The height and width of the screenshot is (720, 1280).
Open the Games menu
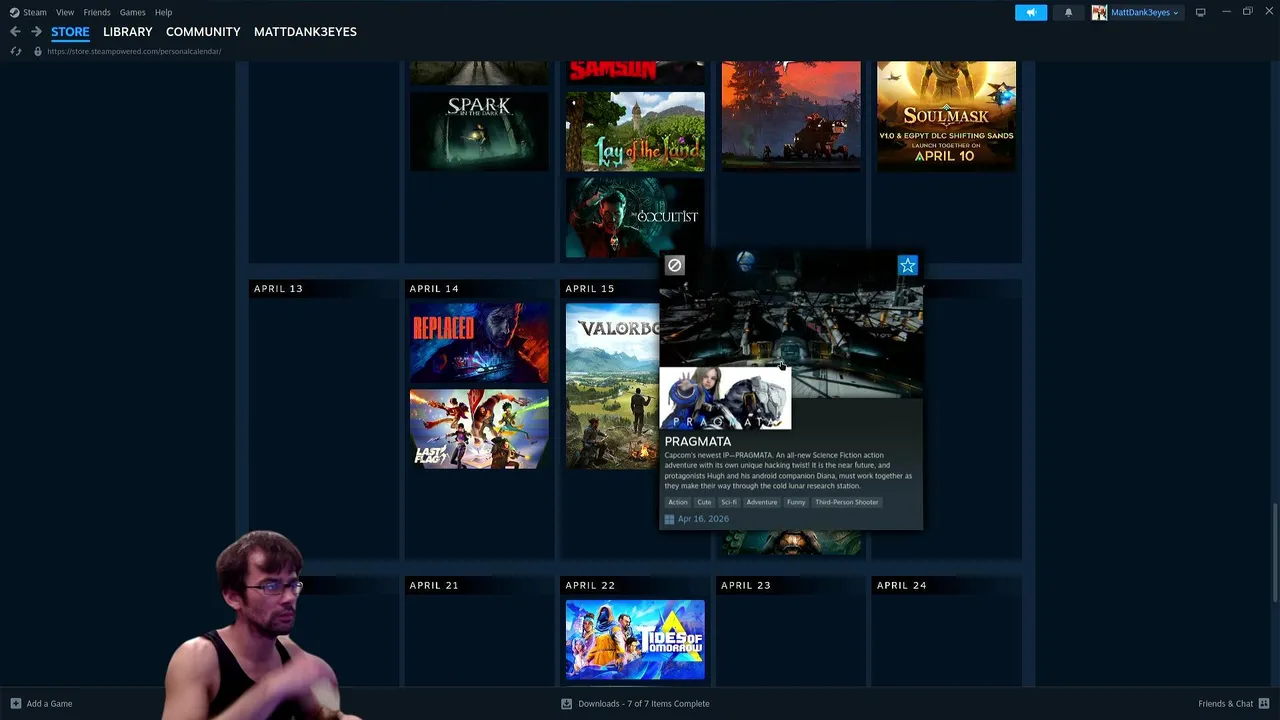(x=132, y=12)
